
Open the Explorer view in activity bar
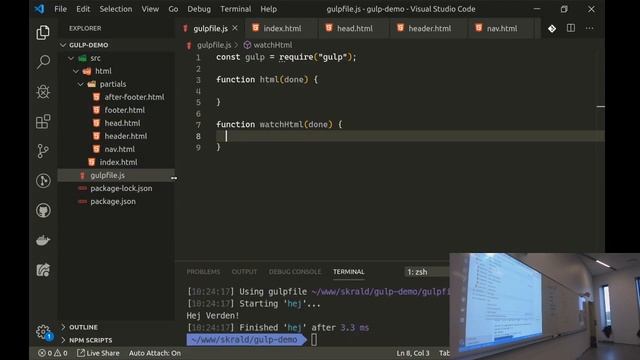(x=43, y=33)
